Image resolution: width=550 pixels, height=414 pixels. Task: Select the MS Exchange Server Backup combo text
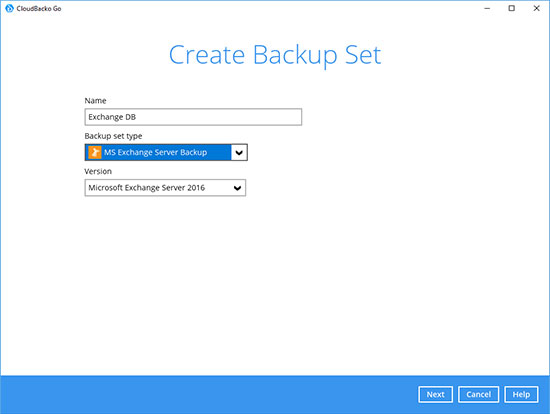point(155,152)
